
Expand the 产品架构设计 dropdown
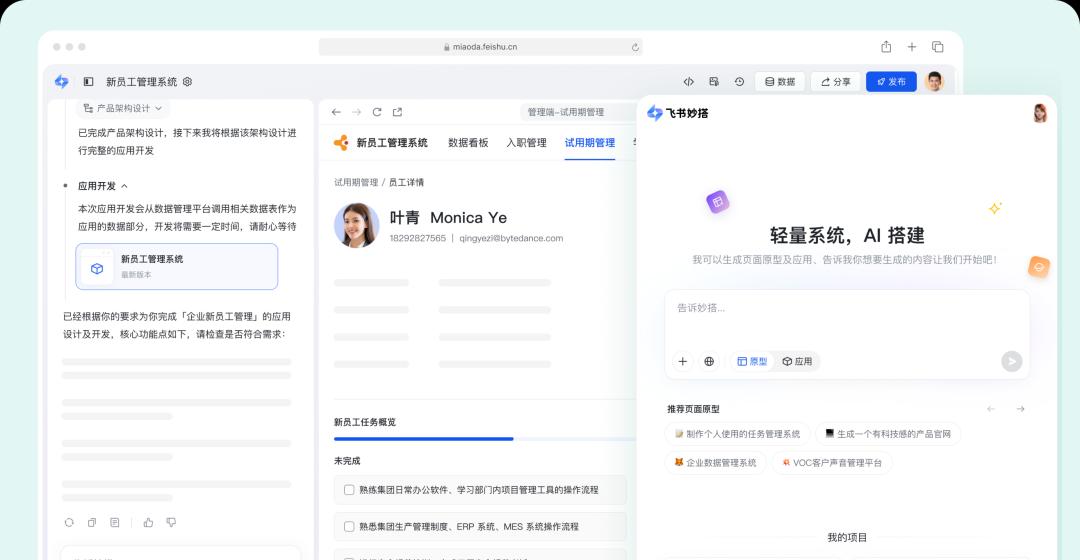123,108
